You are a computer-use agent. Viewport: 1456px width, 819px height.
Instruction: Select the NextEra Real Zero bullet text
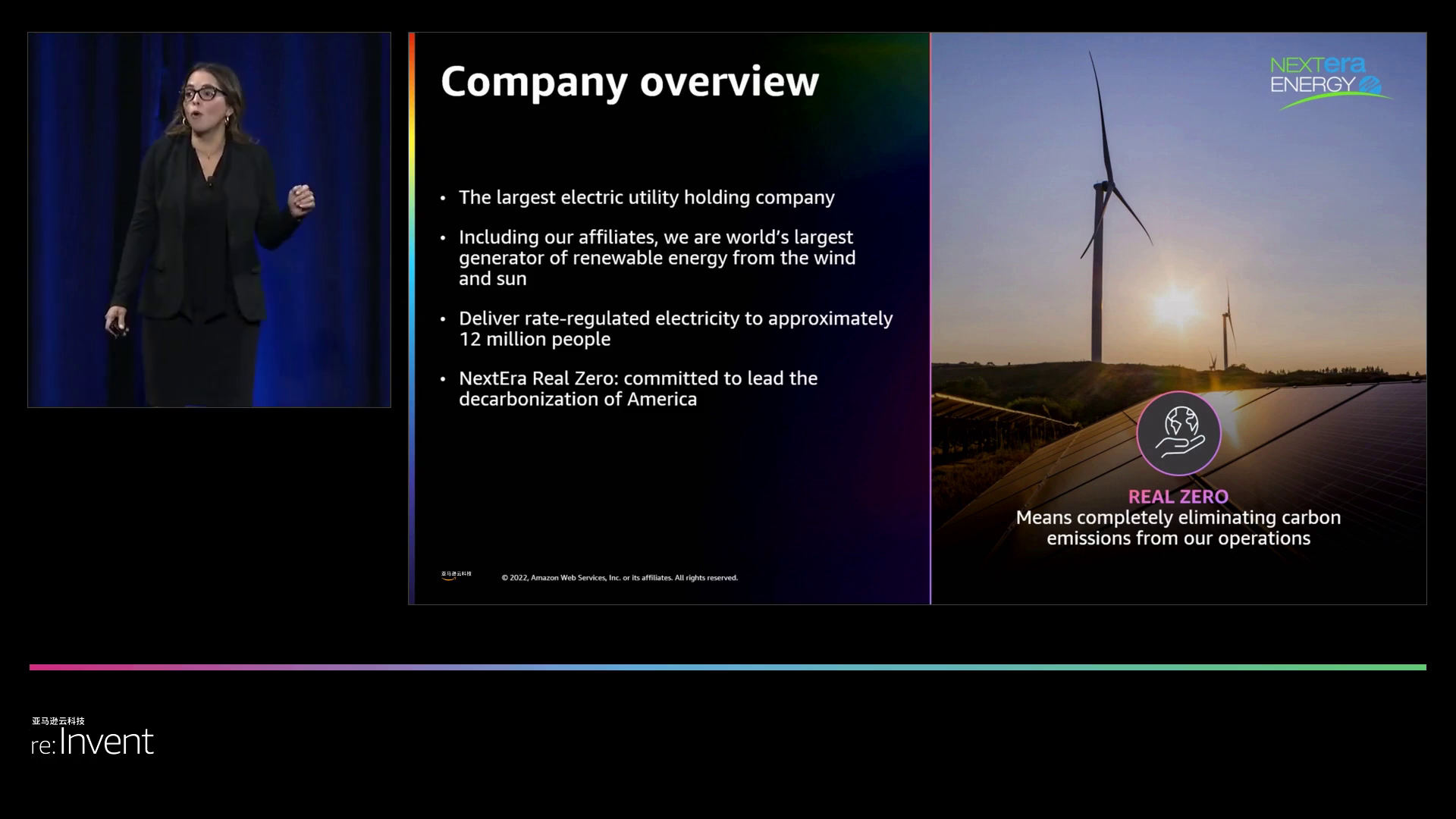pos(638,388)
